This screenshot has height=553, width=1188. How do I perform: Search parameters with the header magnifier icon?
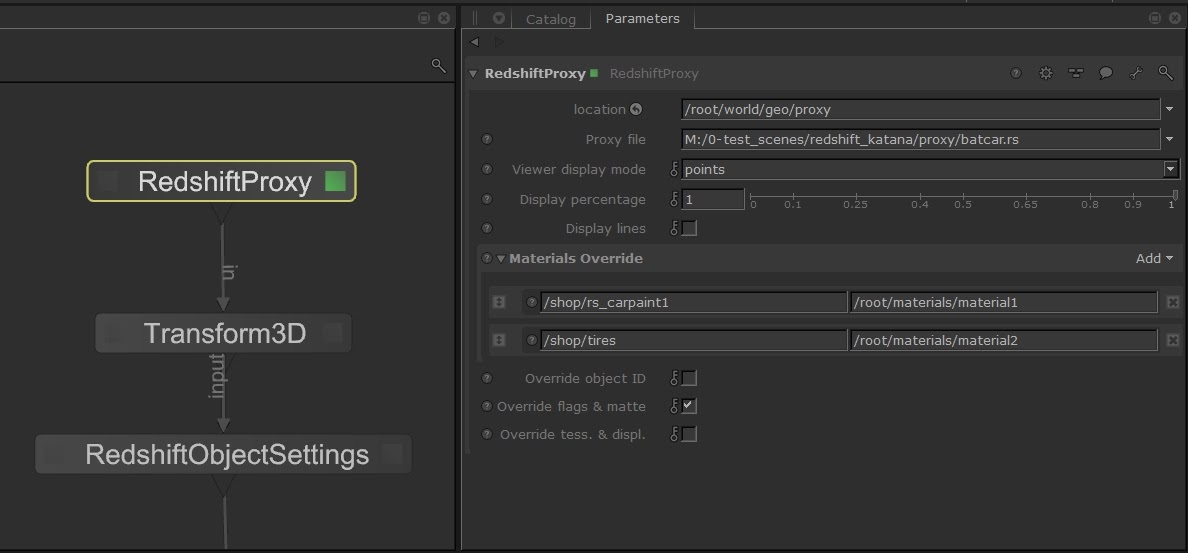click(1165, 73)
